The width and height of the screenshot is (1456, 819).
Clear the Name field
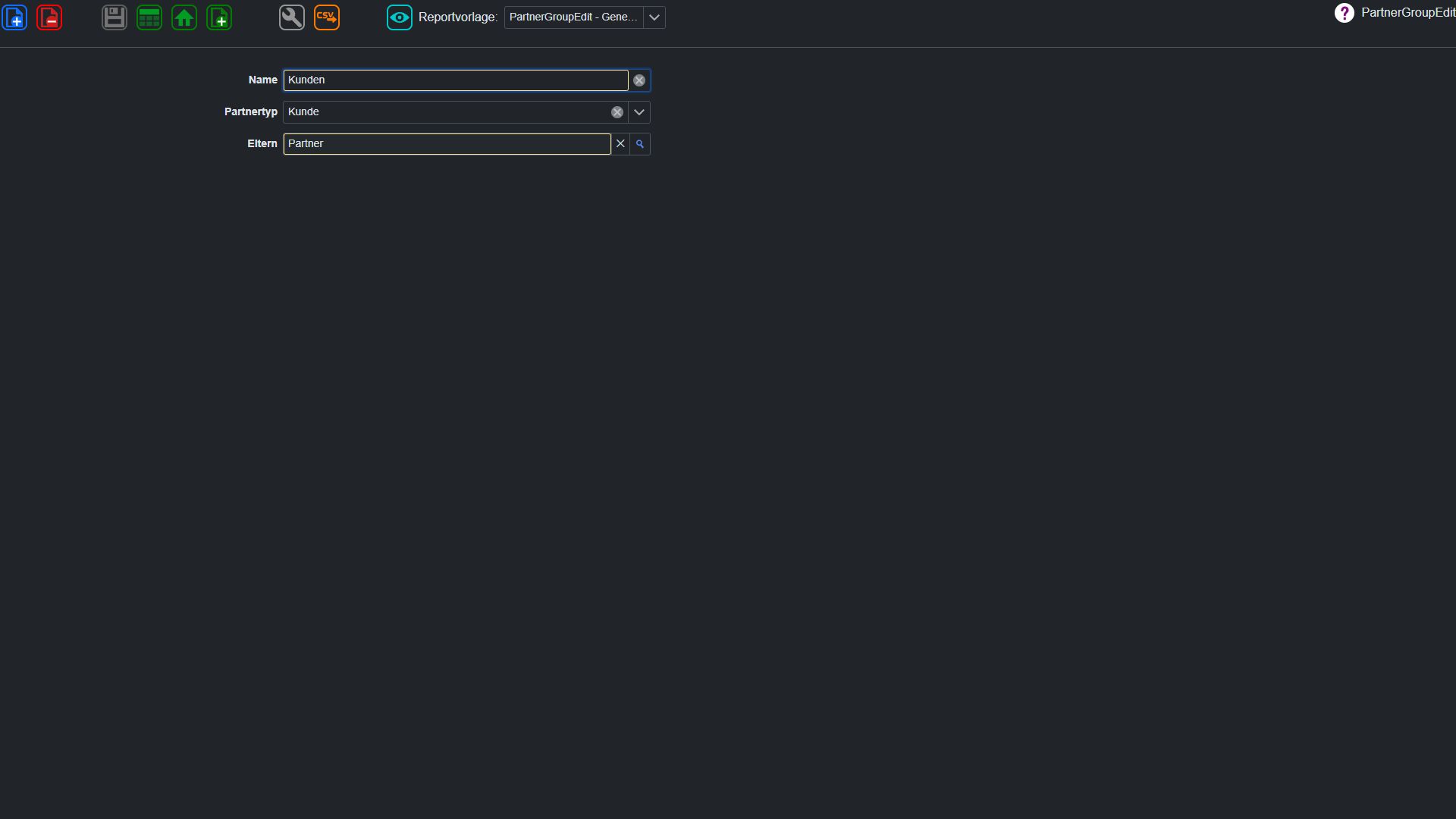coord(639,80)
